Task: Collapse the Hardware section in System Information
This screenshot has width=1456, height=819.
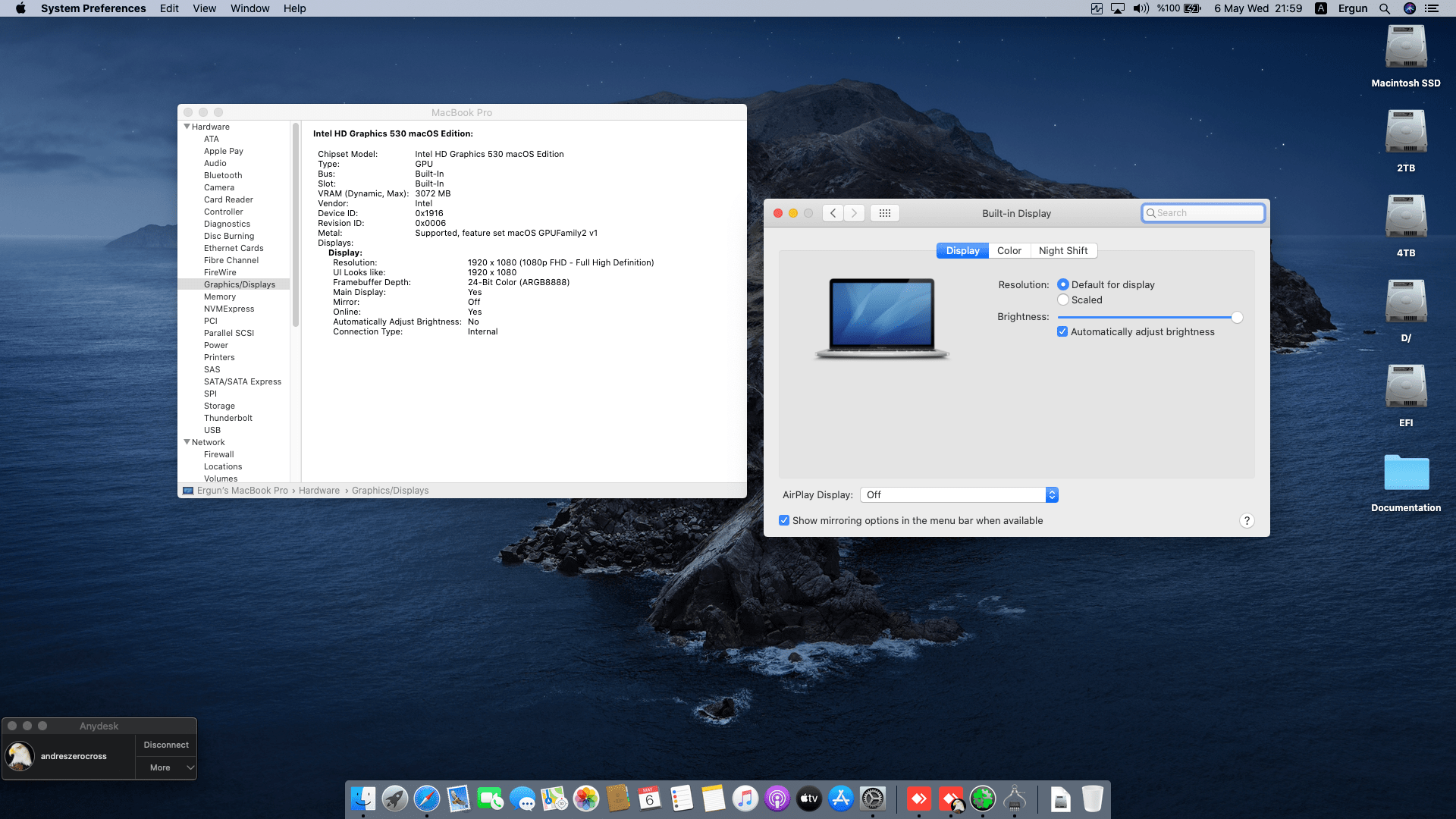Action: (x=187, y=127)
